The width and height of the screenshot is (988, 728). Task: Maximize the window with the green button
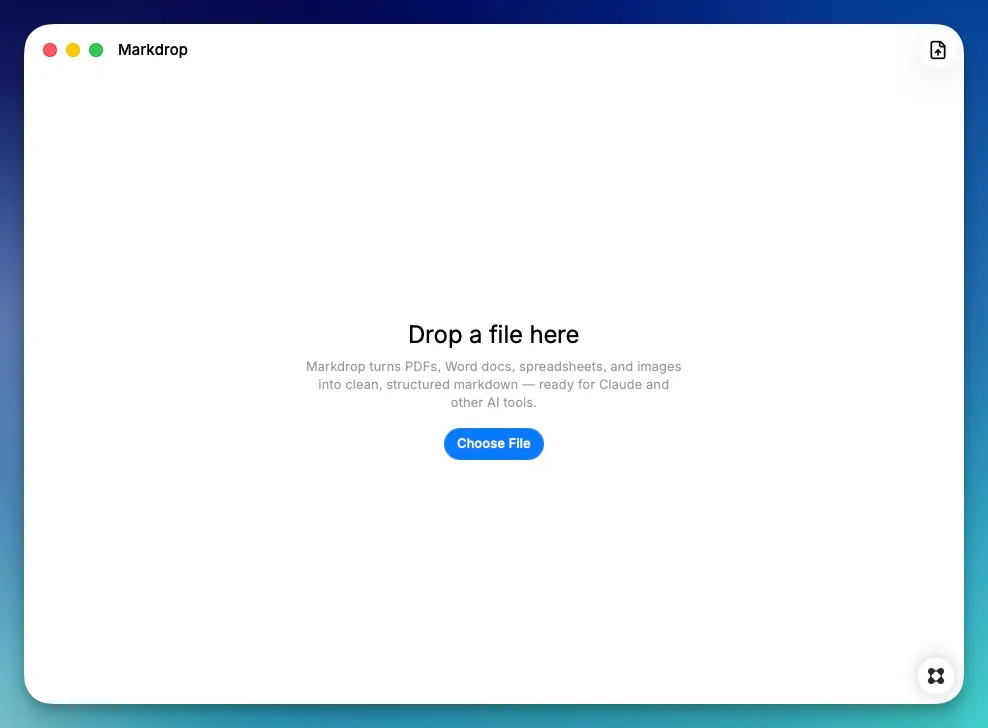(x=96, y=50)
